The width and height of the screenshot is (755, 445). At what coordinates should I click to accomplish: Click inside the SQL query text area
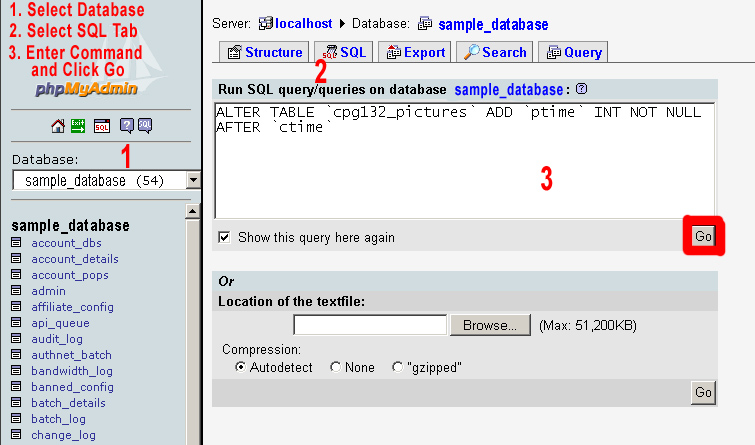point(464,160)
